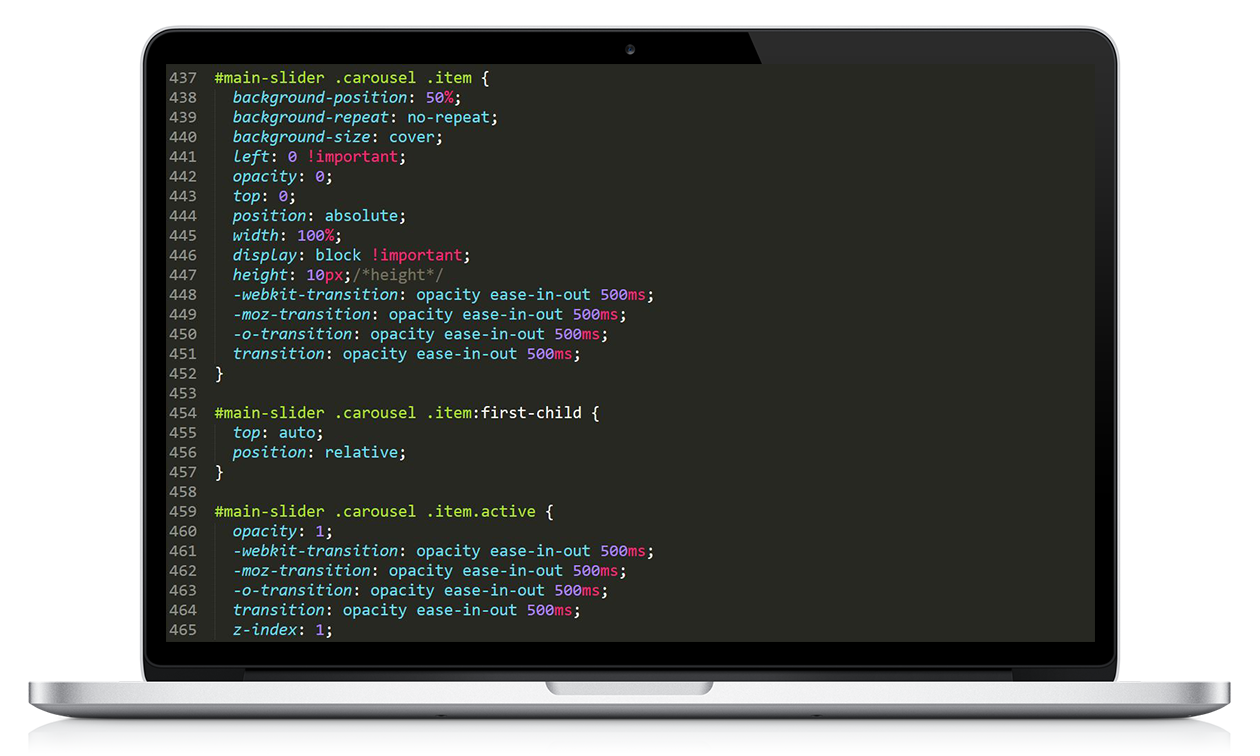This screenshot has height=756, width=1260.
Task: Click -webkit-transition on line 448
Action: coord(315,295)
